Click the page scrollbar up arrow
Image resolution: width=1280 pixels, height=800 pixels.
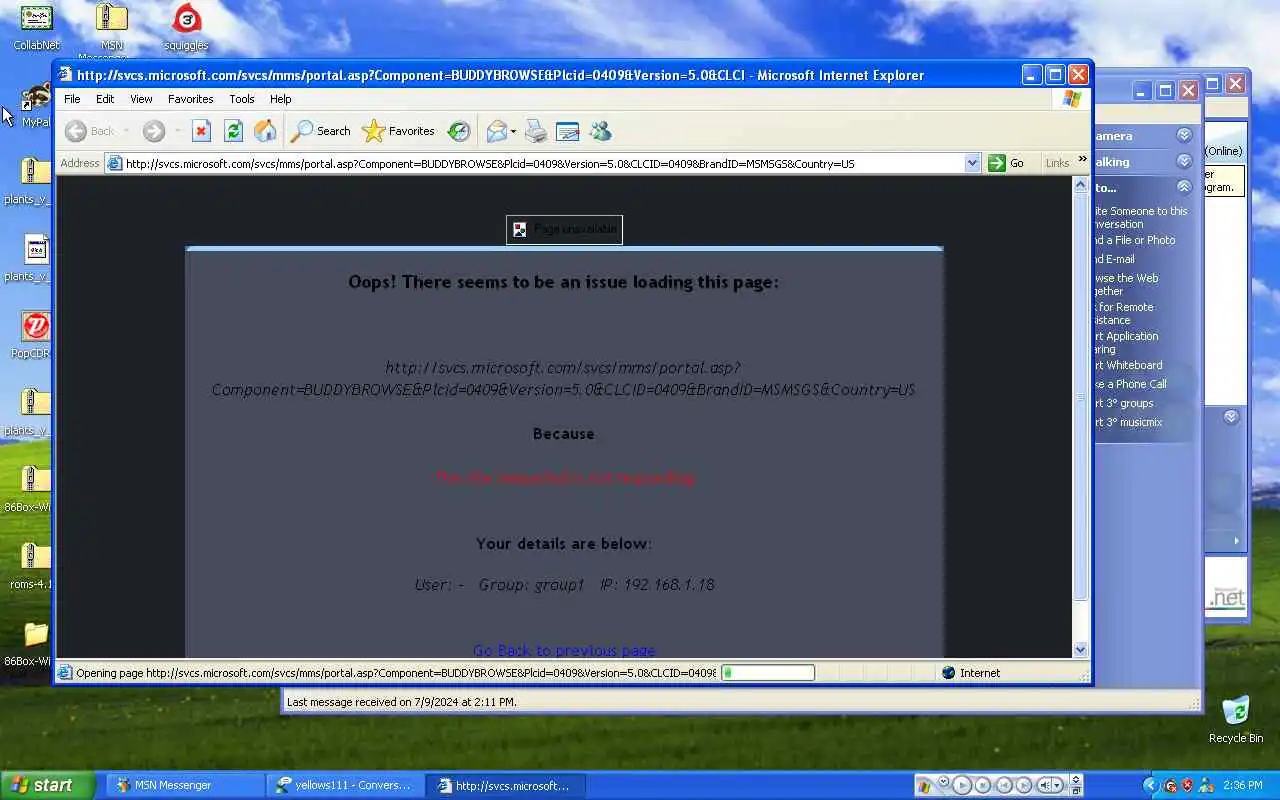(1080, 185)
